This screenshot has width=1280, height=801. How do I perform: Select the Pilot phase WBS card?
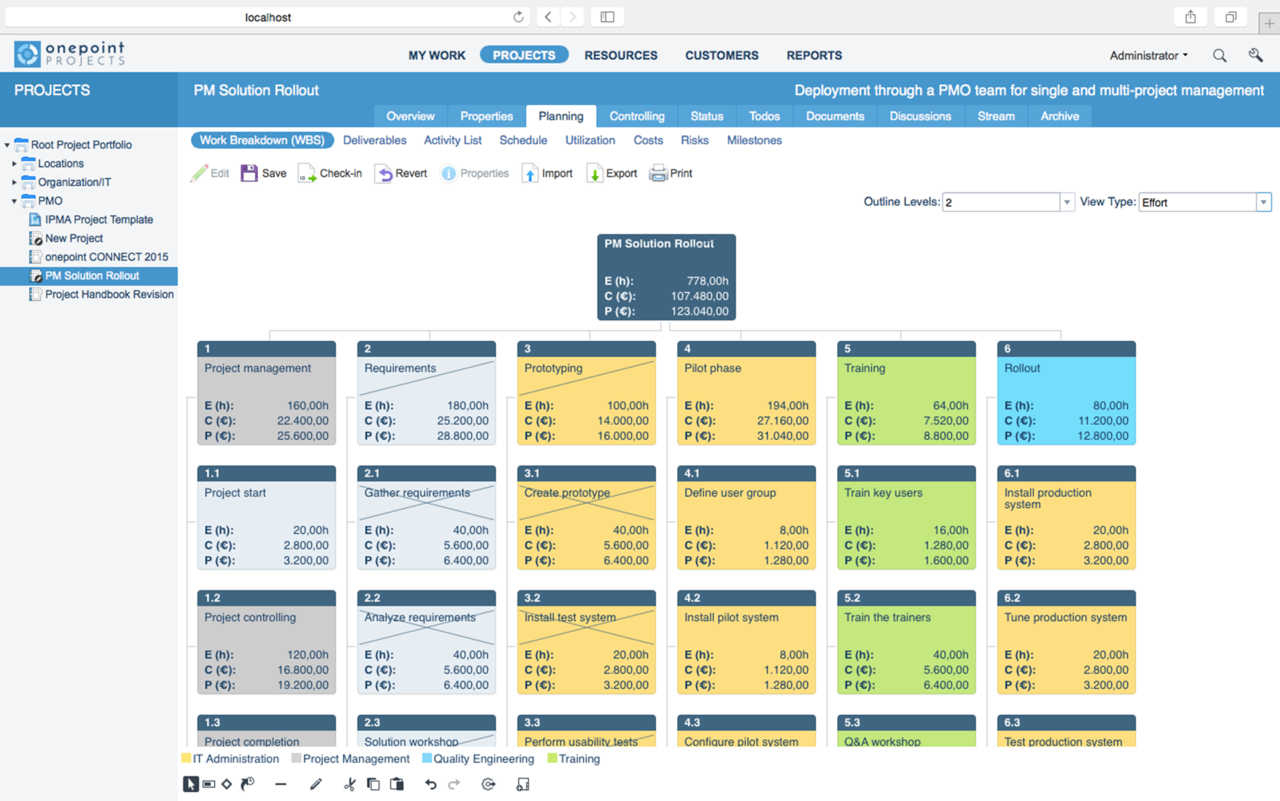tap(746, 393)
